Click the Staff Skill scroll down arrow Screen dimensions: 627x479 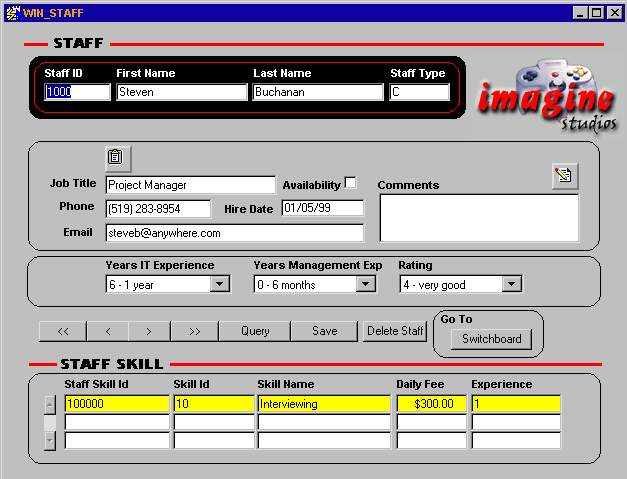point(50,440)
